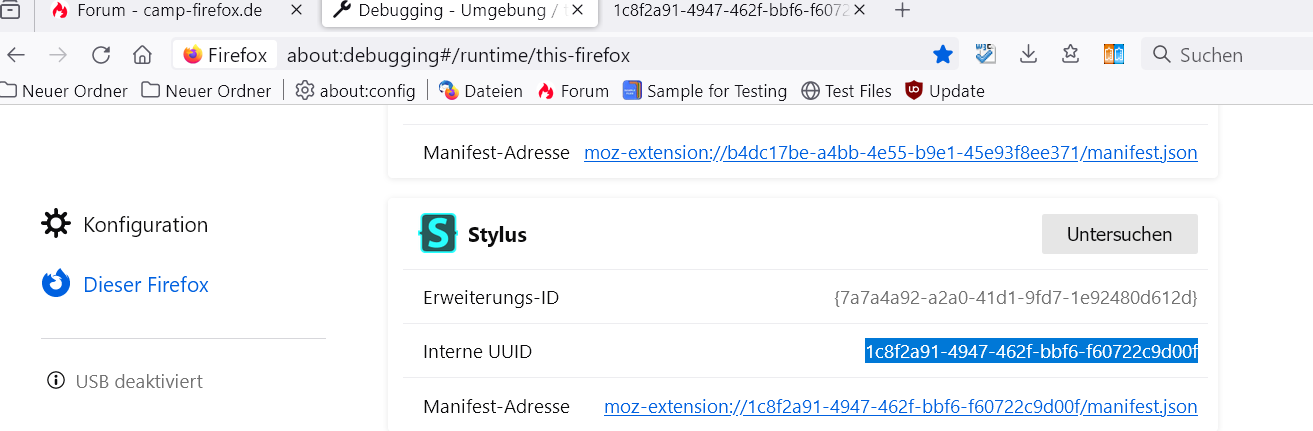
Task: Open the downloads panel arrow icon
Action: (x=1029, y=55)
